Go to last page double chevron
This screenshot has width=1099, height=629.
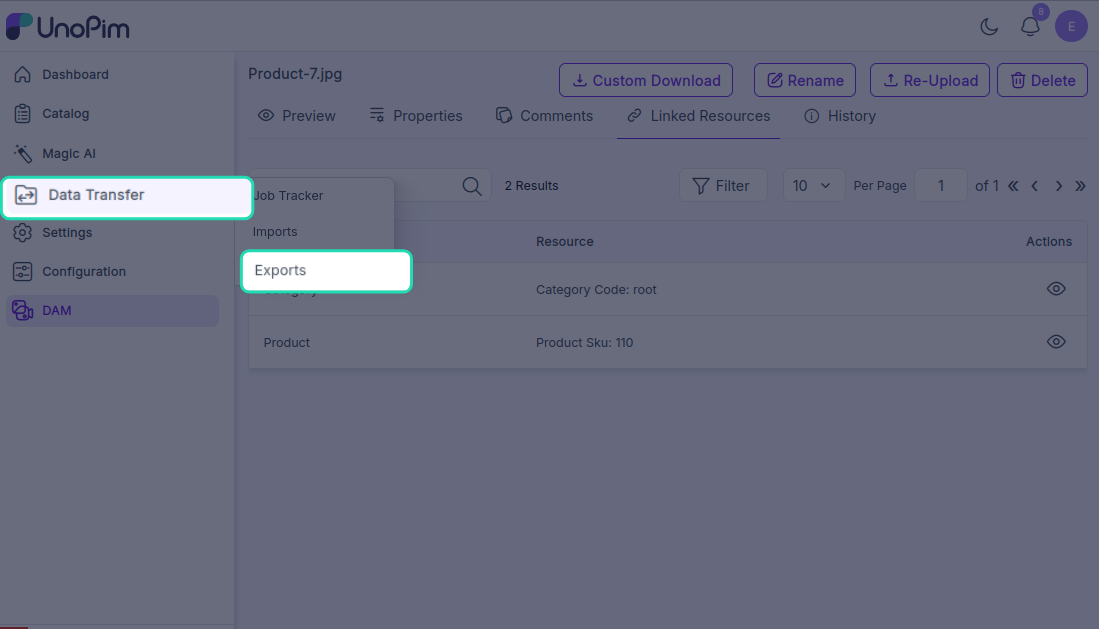tap(1080, 186)
